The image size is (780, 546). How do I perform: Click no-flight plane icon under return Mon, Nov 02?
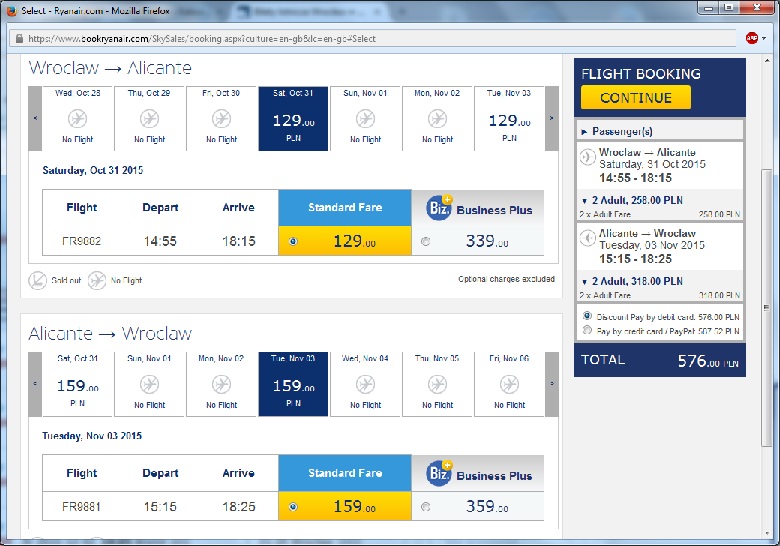pyautogui.click(x=221, y=384)
